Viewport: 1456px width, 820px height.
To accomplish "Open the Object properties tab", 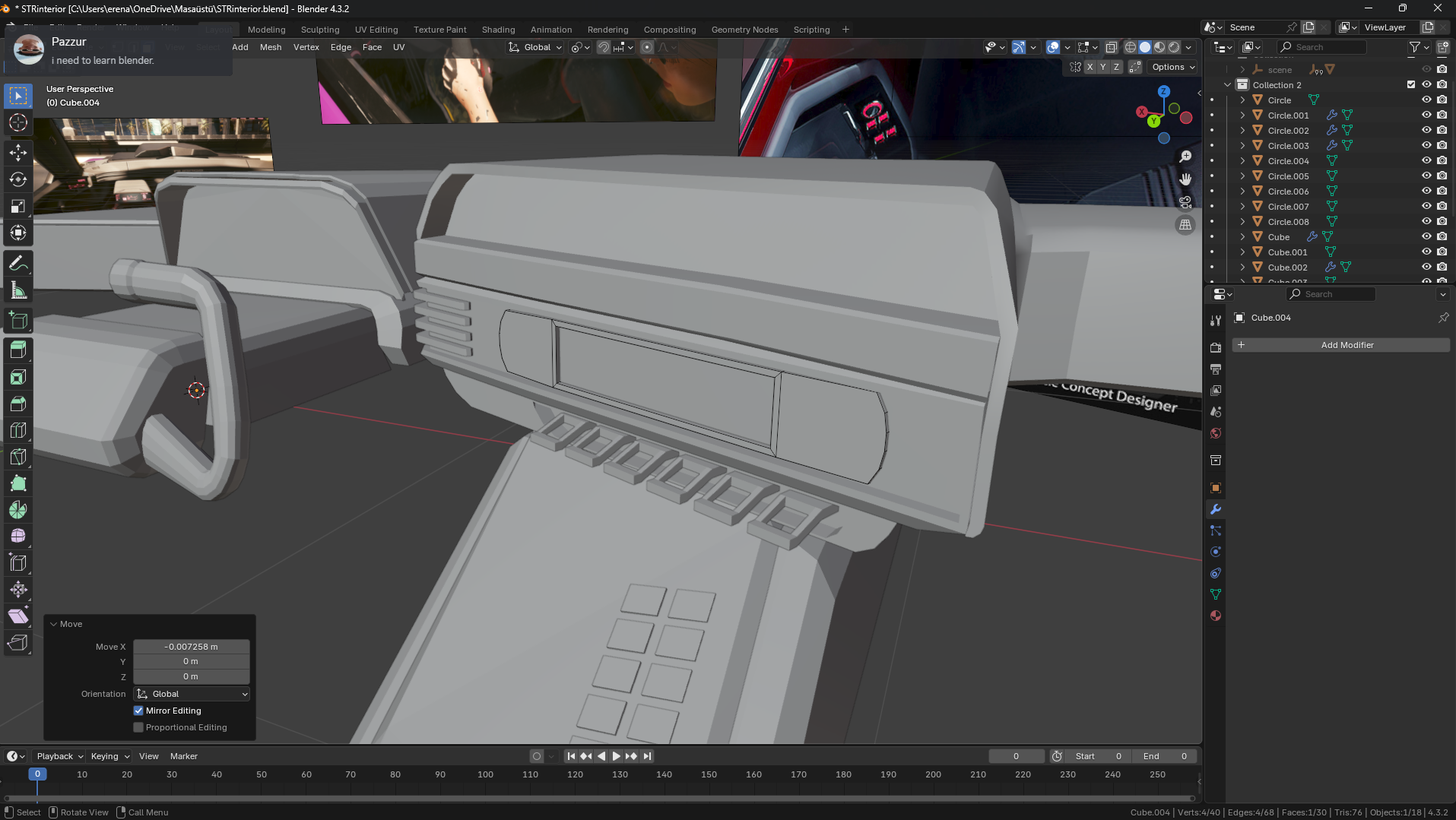I will 1216,488.
